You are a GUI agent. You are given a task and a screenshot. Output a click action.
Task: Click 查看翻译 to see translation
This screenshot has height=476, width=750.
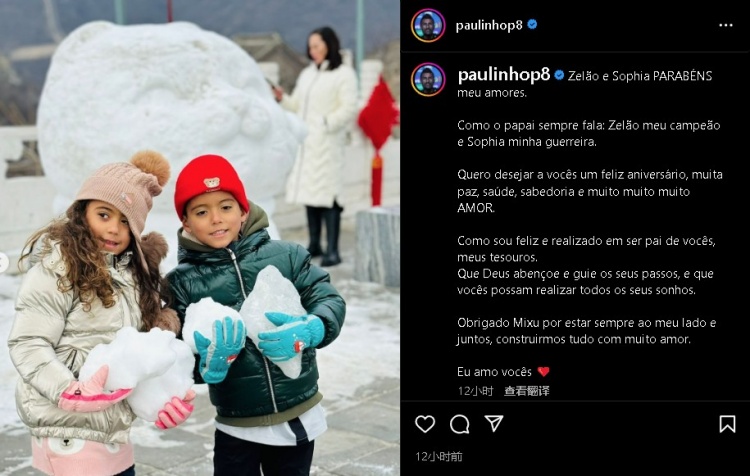coord(527,391)
